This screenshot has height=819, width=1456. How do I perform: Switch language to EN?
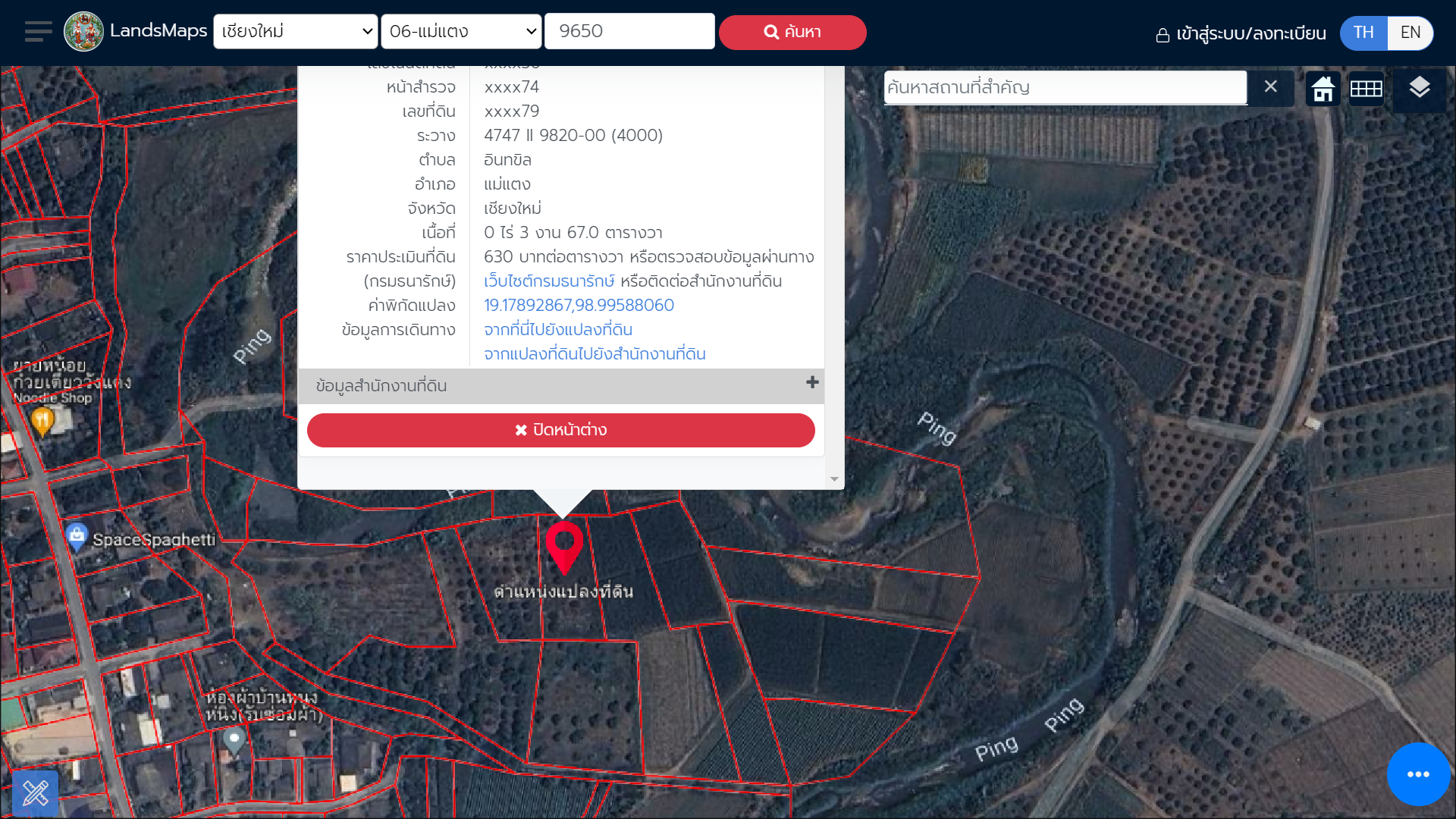coord(1410,33)
